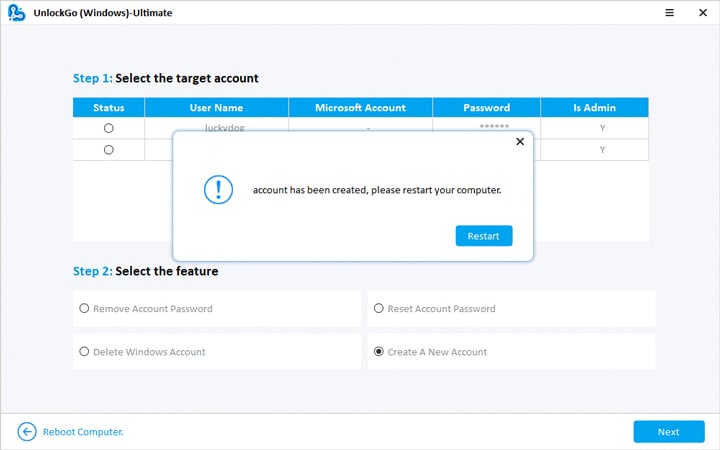Click the UnlockGo app logo icon

(17, 14)
